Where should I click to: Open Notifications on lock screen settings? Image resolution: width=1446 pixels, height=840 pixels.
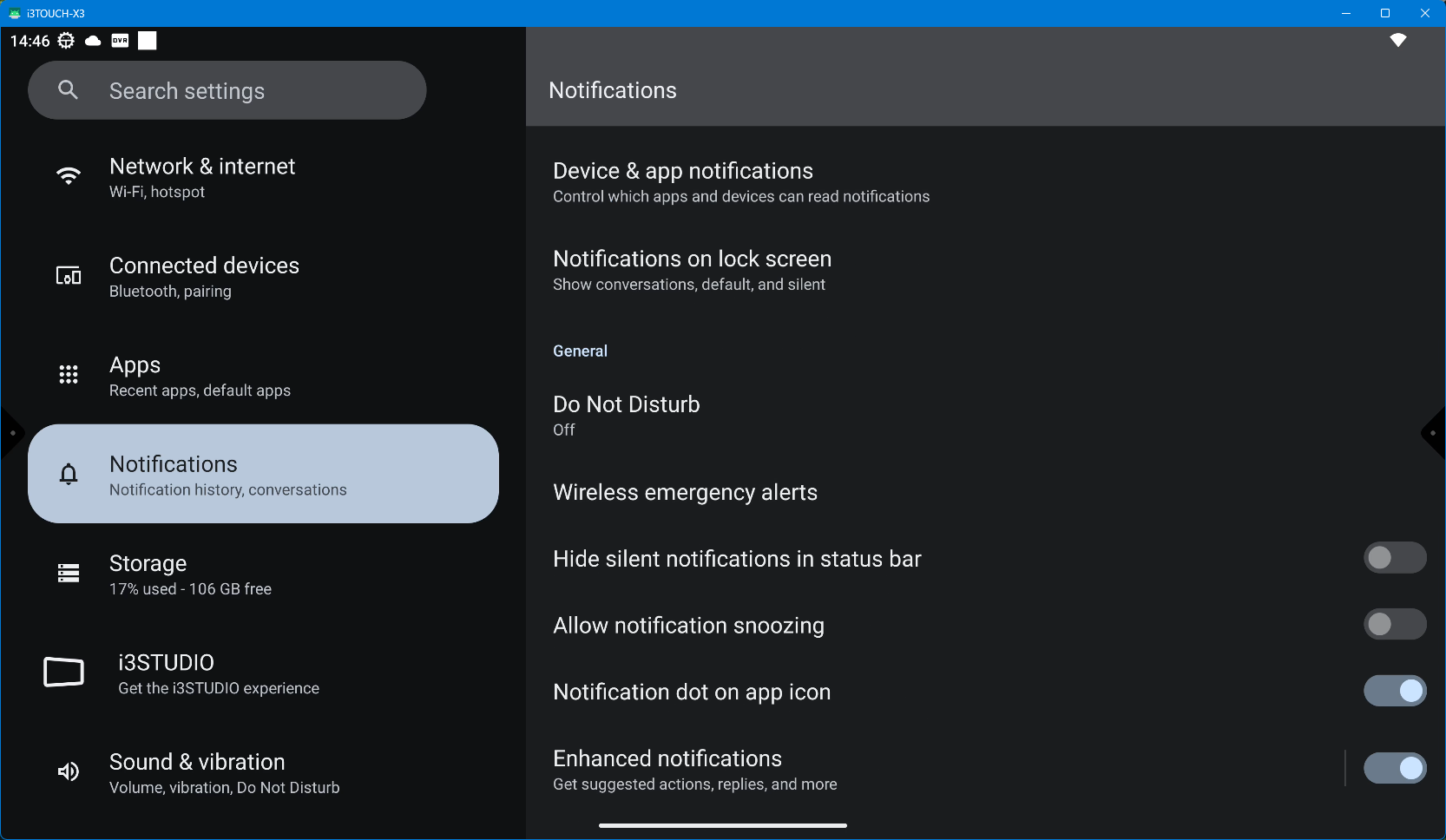[x=692, y=270]
